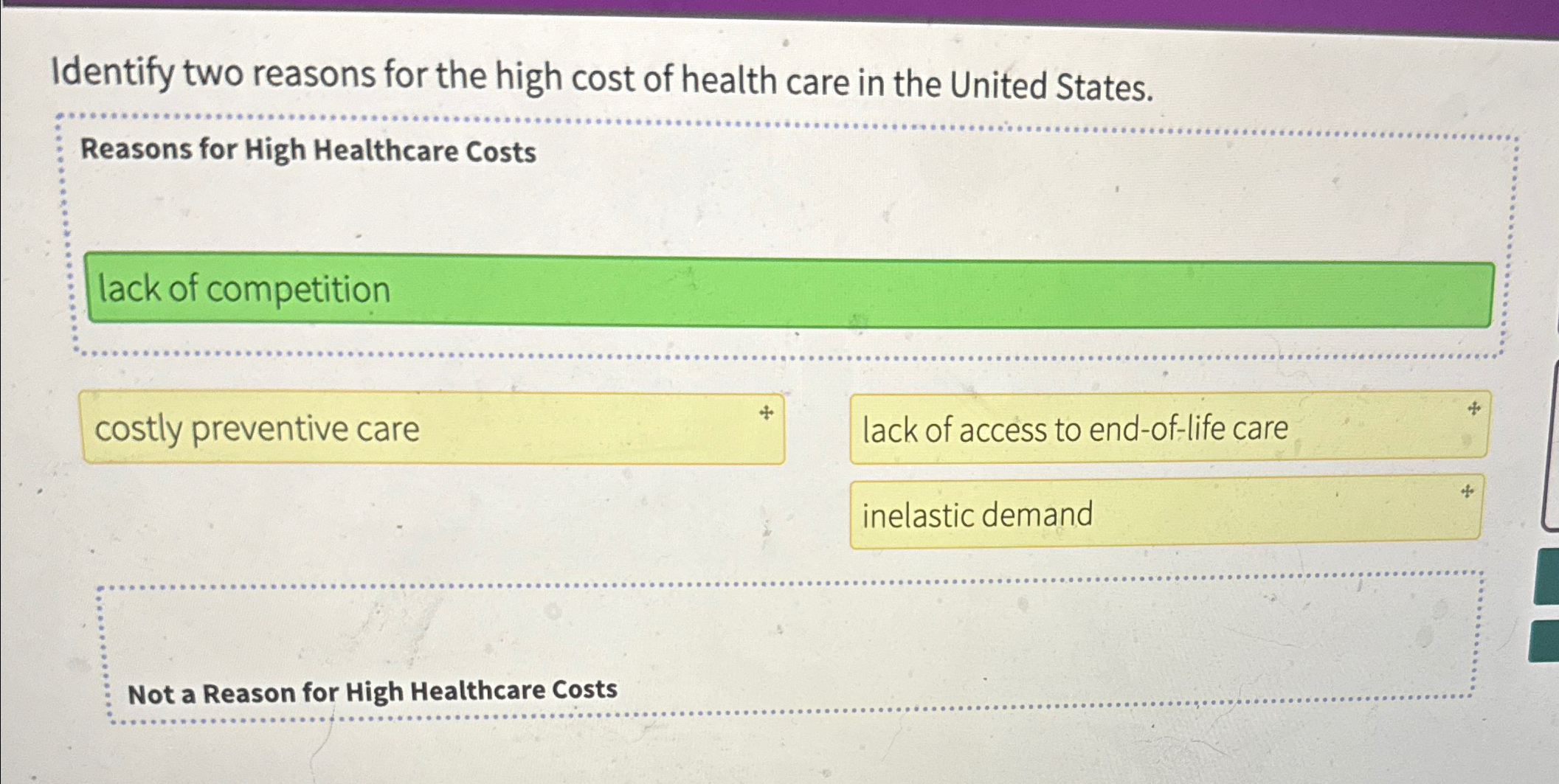Click the drag handle on inelastic demand
This screenshot has height=784, width=1559.
pos(1467,491)
